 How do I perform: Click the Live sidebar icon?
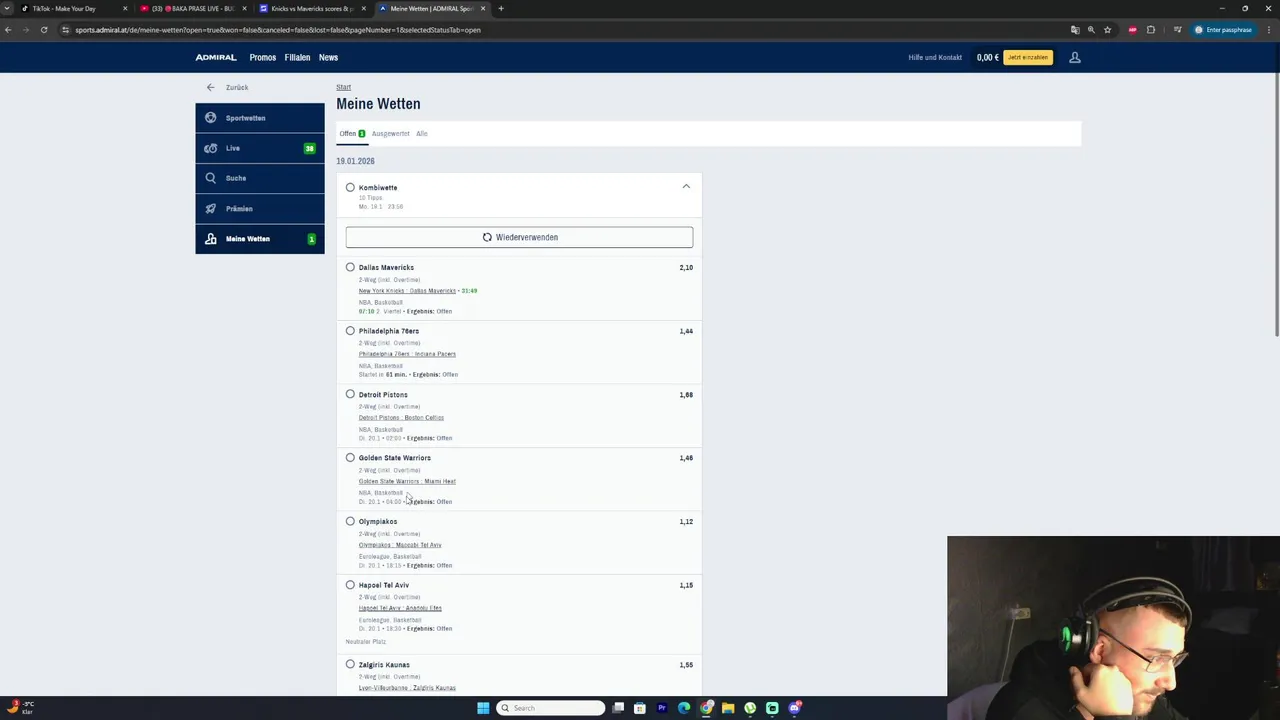click(210, 148)
